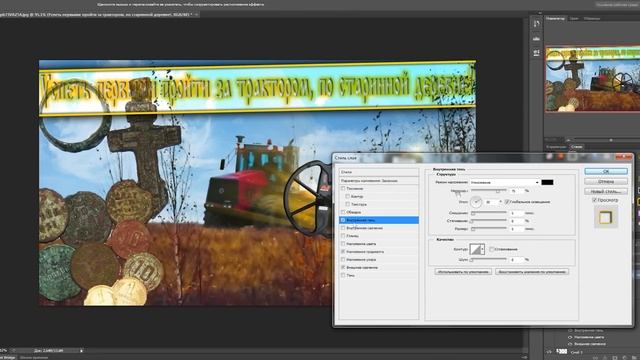Close the document tab with its x

[196, 15]
